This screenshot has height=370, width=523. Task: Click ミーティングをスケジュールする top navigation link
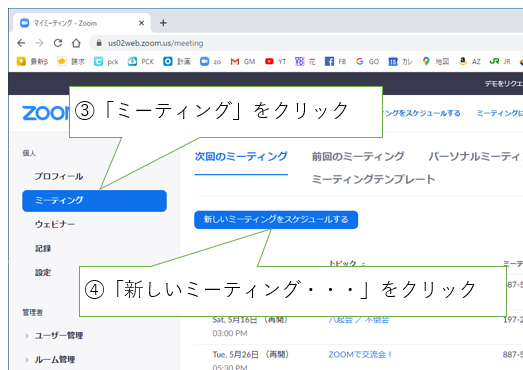tap(422, 113)
